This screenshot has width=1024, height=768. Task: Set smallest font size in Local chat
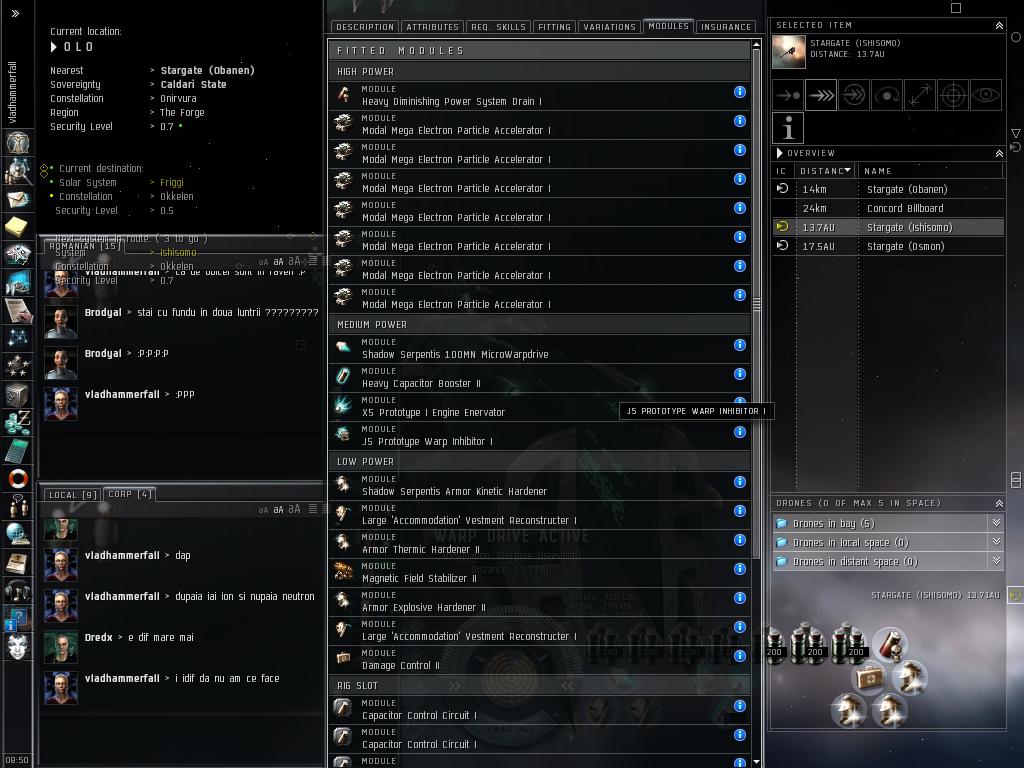point(263,510)
